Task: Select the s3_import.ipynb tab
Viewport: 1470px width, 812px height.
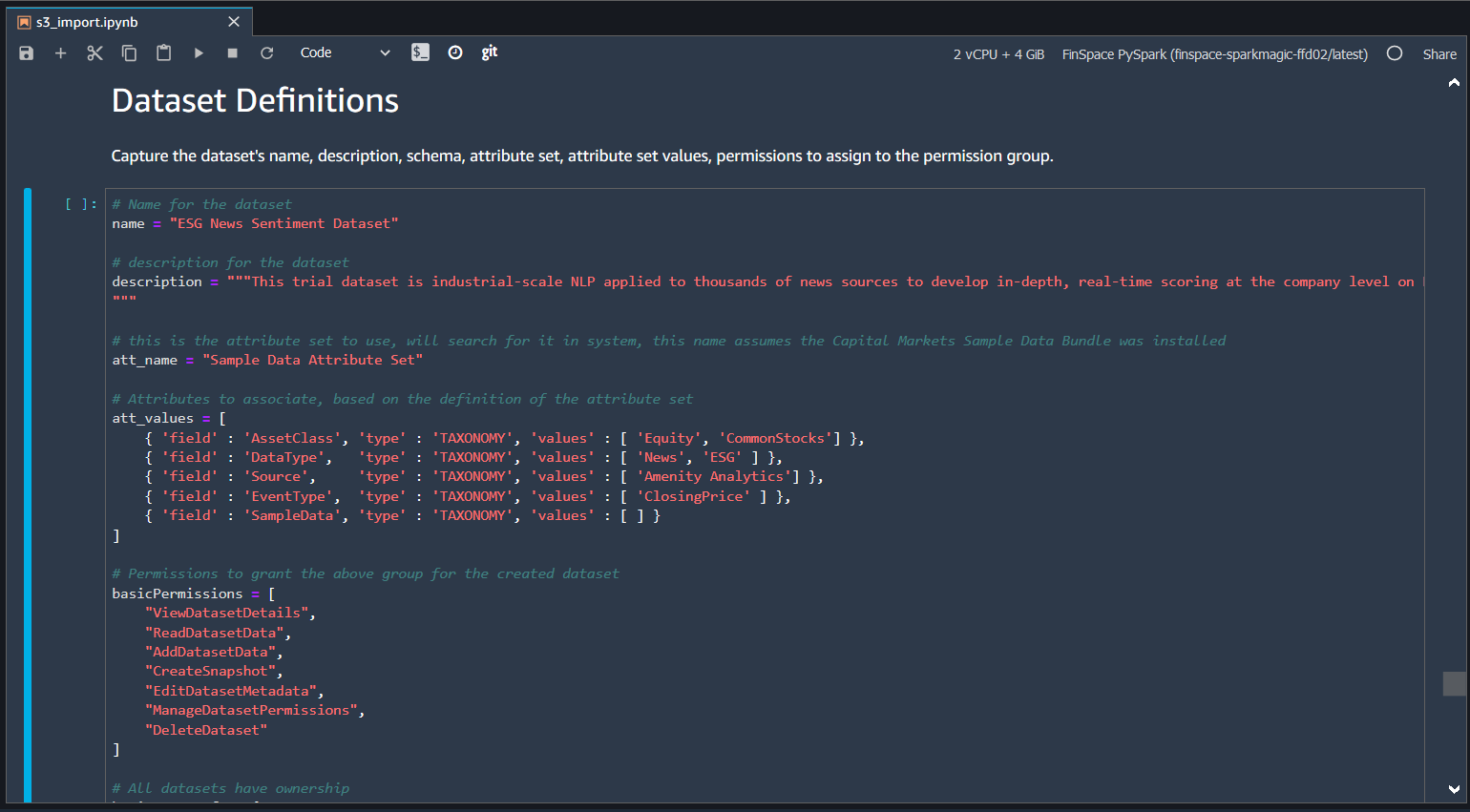Action: point(129,22)
